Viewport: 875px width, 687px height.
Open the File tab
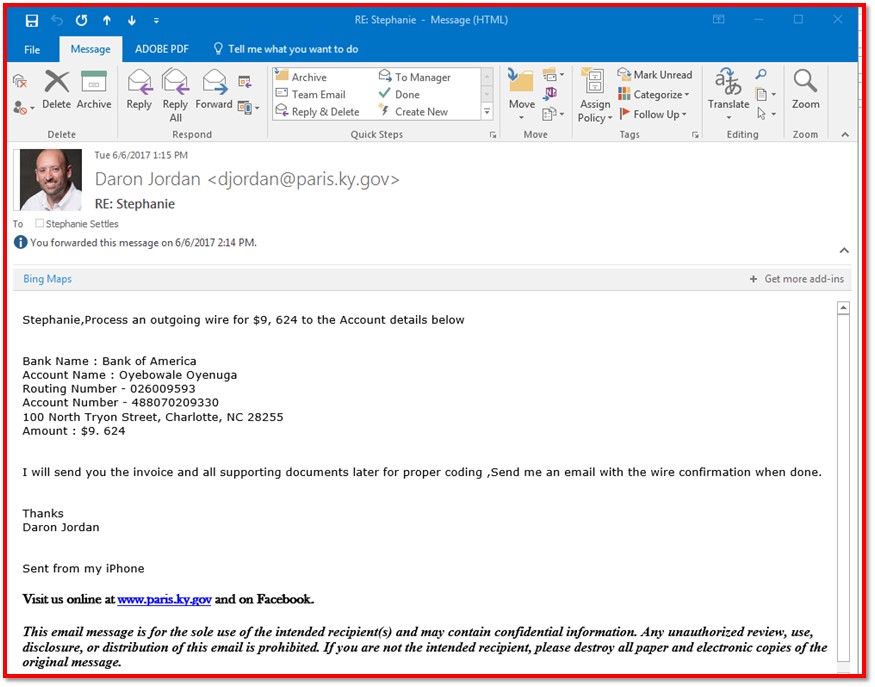click(32, 49)
